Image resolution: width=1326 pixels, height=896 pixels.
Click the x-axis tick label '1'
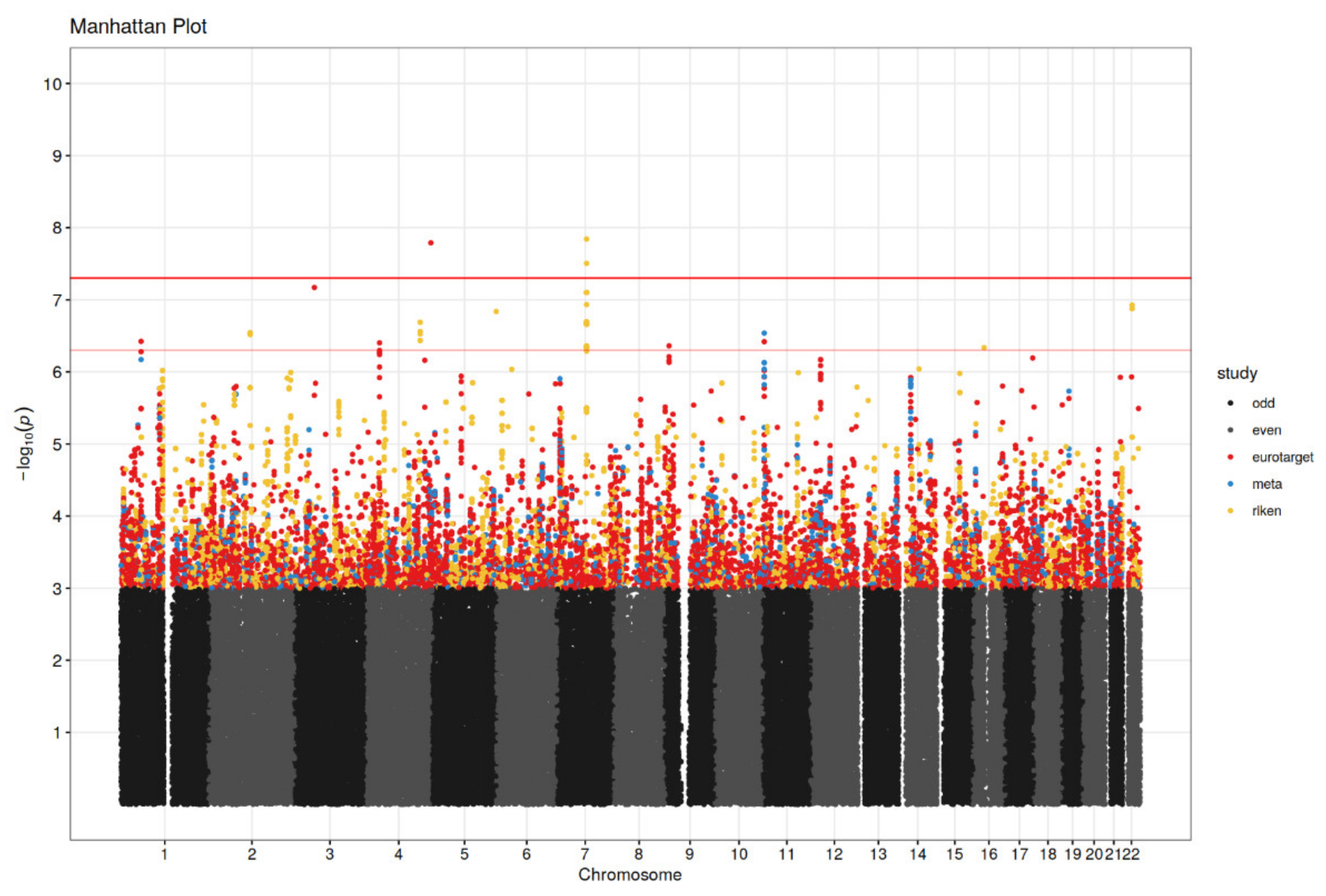pyautogui.click(x=164, y=854)
